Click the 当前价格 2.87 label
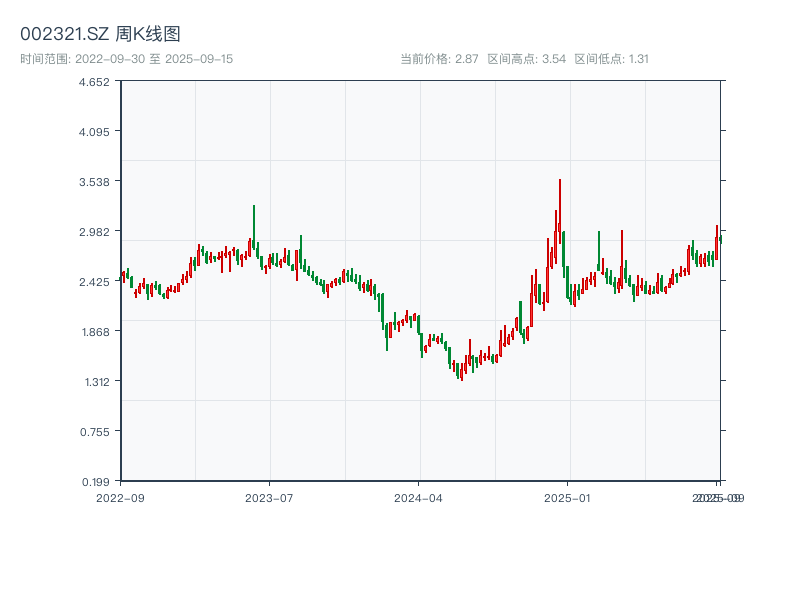 [x=439, y=59]
